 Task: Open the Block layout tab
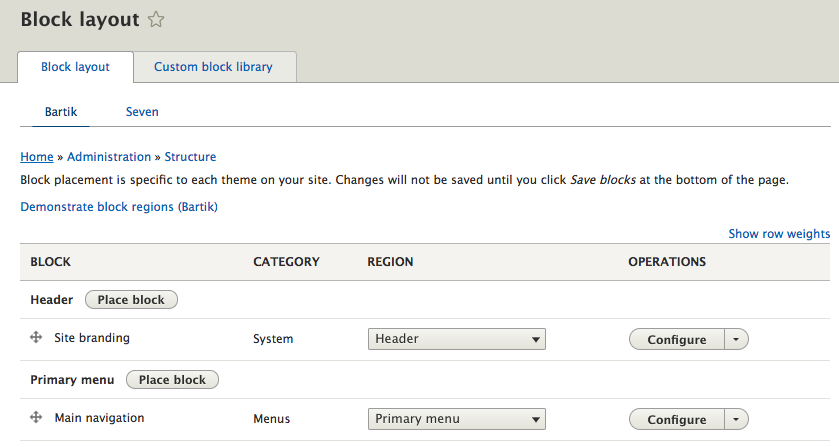pyautogui.click(x=75, y=67)
